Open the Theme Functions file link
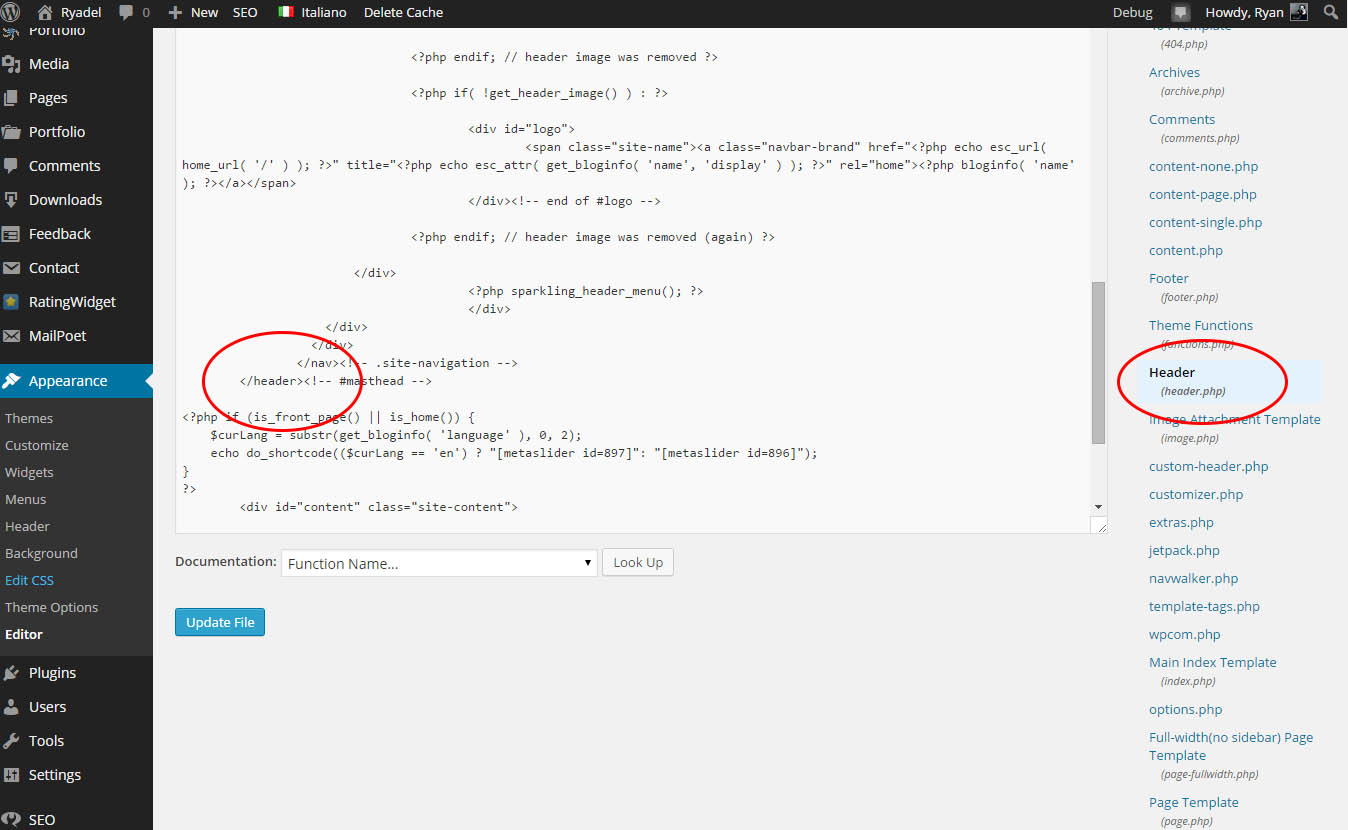 click(1200, 325)
